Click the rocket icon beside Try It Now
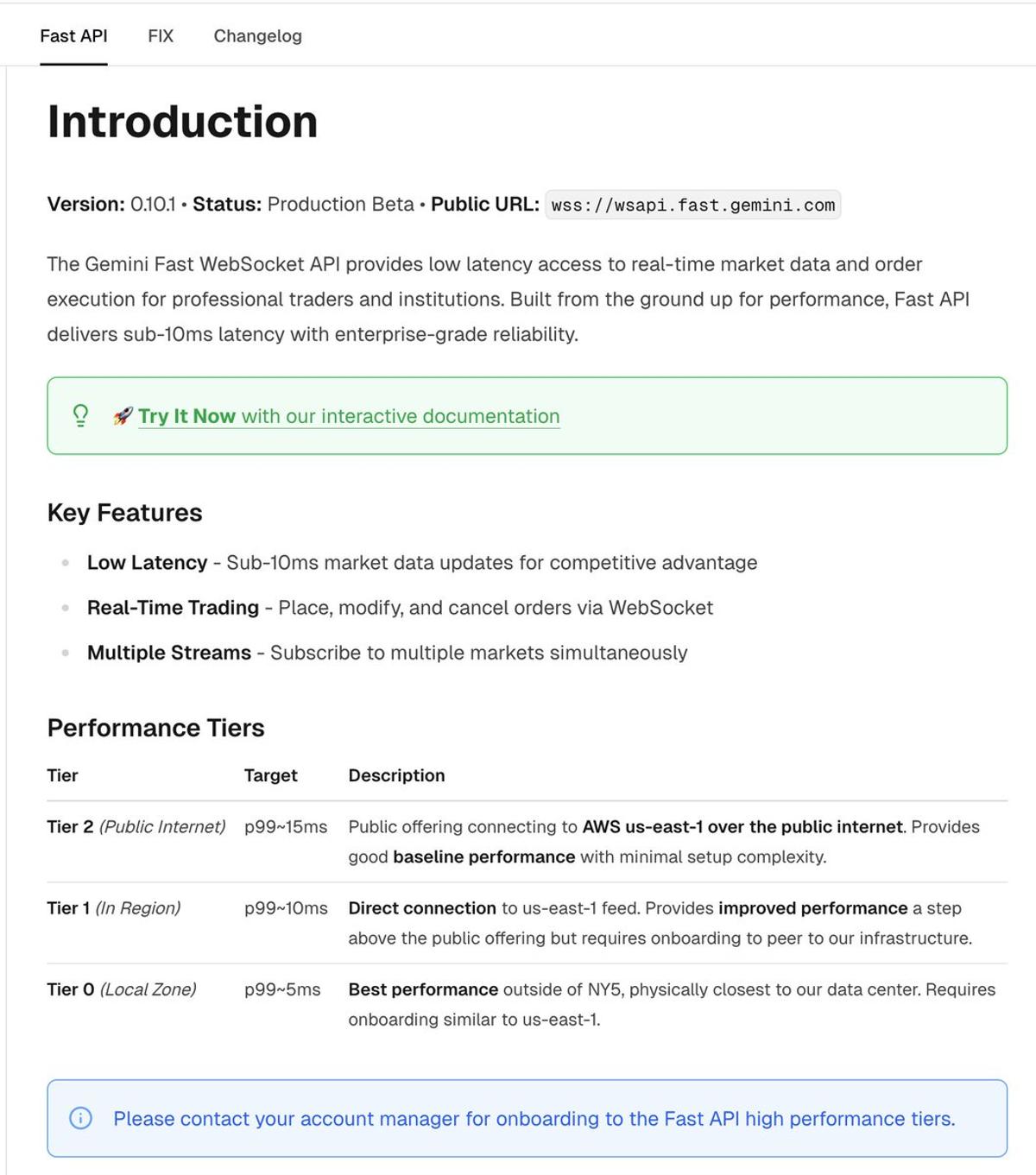1036x1175 pixels. [x=122, y=415]
